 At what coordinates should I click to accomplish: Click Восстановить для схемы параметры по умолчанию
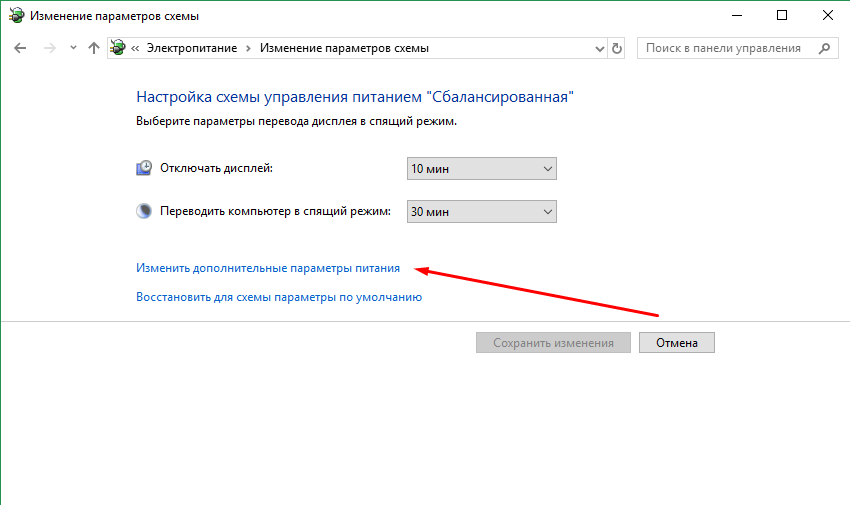pos(279,297)
